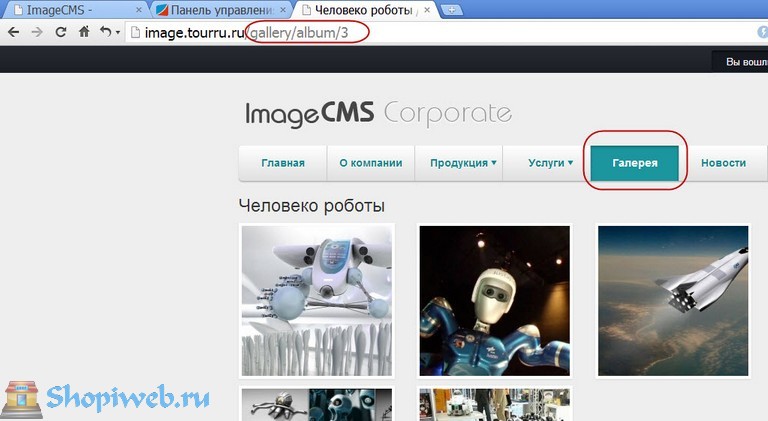Click the Вы вошли text in top bar
Image resolution: width=768 pixels, height=421 pixels.
click(x=746, y=62)
